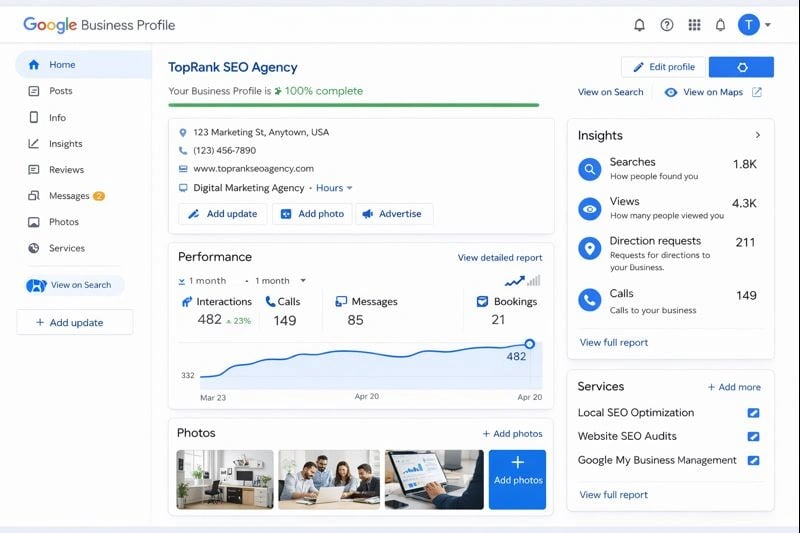Expand the account dropdown arrow

click(x=767, y=24)
